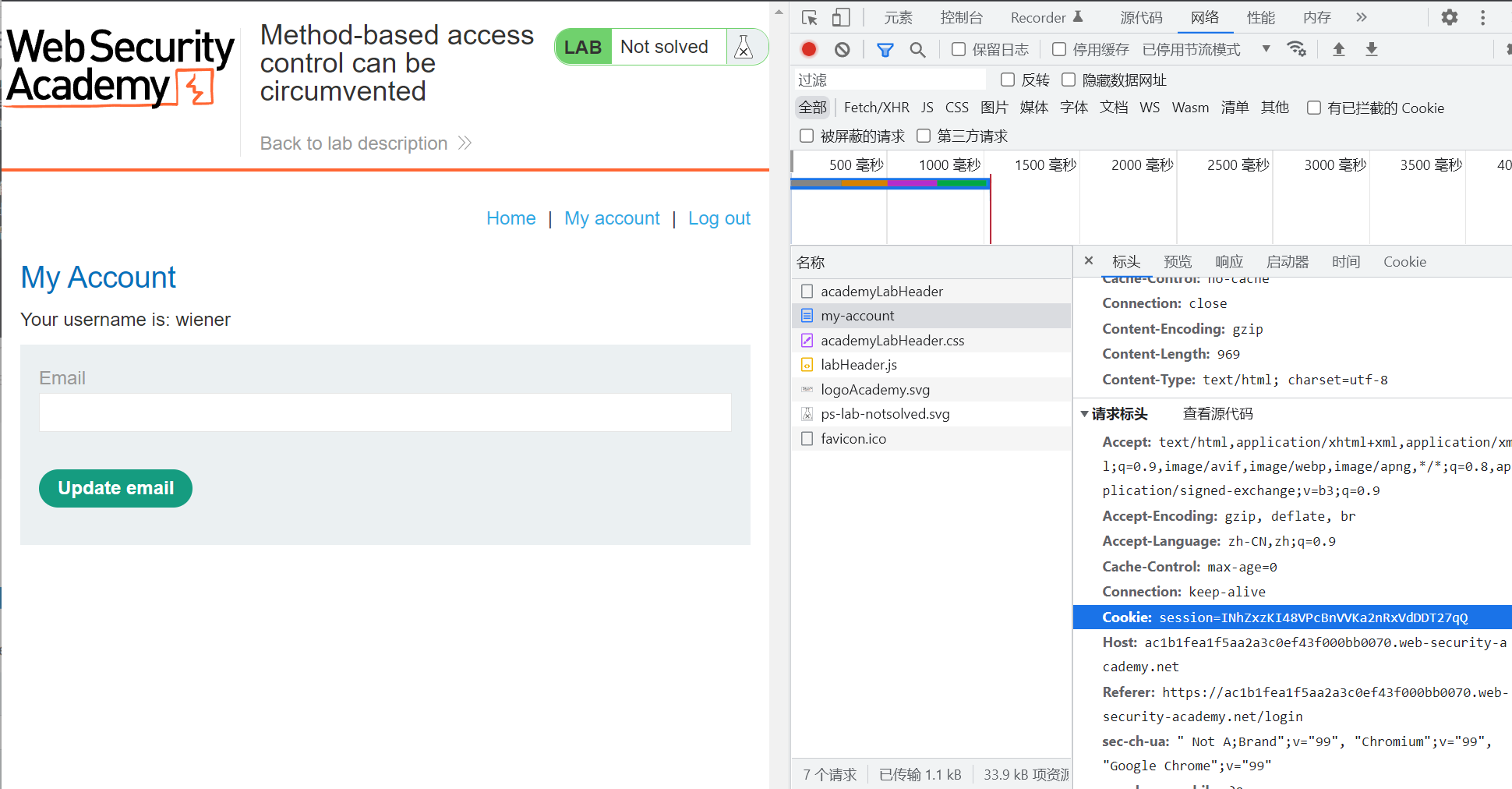Filter requests by CSS type
This screenshot has height=789, width=1512.
click(956, 108)
